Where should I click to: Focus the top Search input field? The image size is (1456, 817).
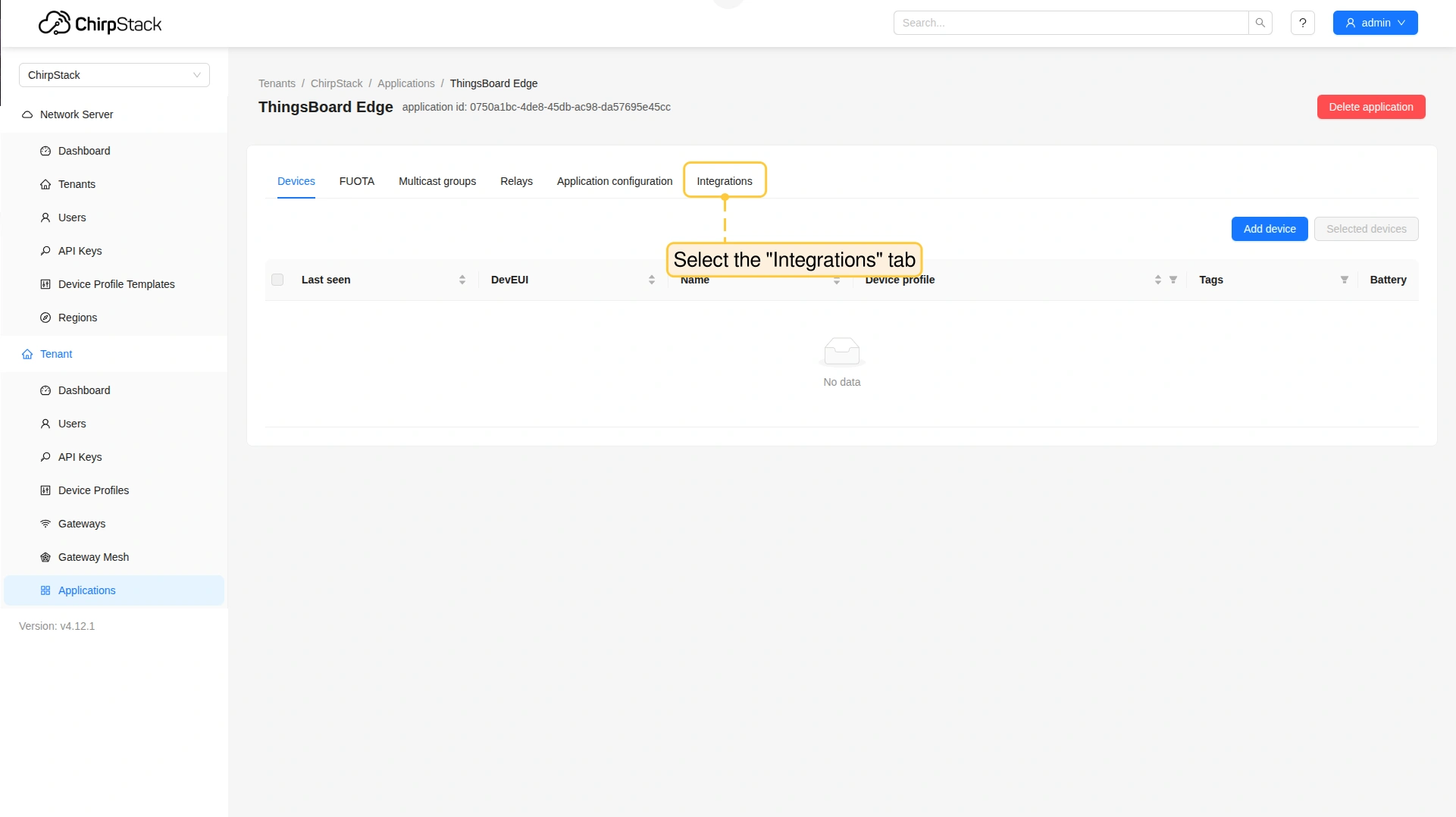click(x=1070, y=23)
